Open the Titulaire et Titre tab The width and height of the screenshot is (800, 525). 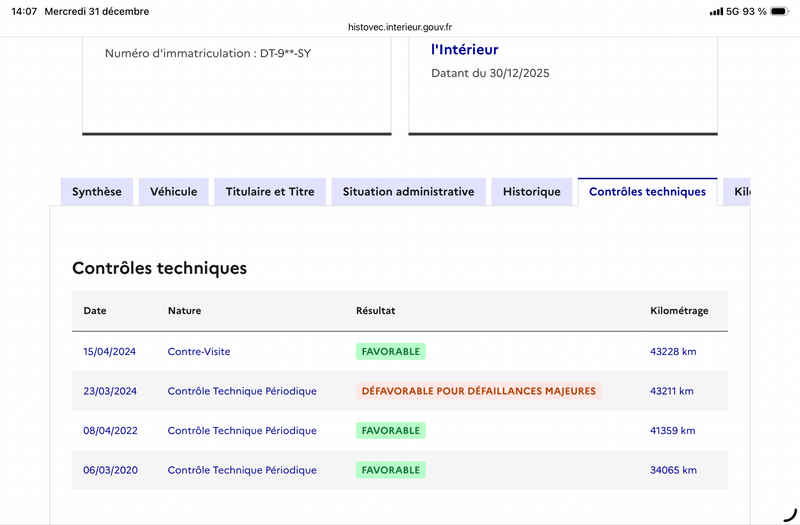tap(270, 192)
